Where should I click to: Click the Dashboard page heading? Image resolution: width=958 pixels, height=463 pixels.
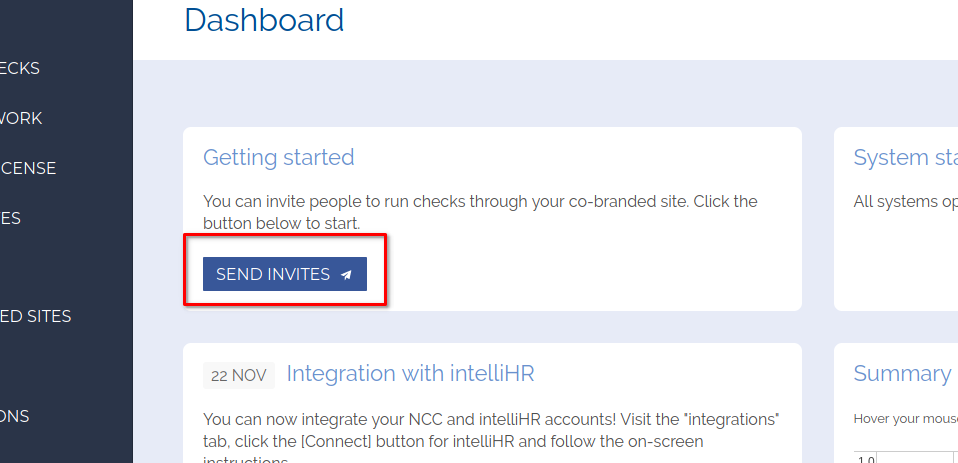tap(264, 20)
